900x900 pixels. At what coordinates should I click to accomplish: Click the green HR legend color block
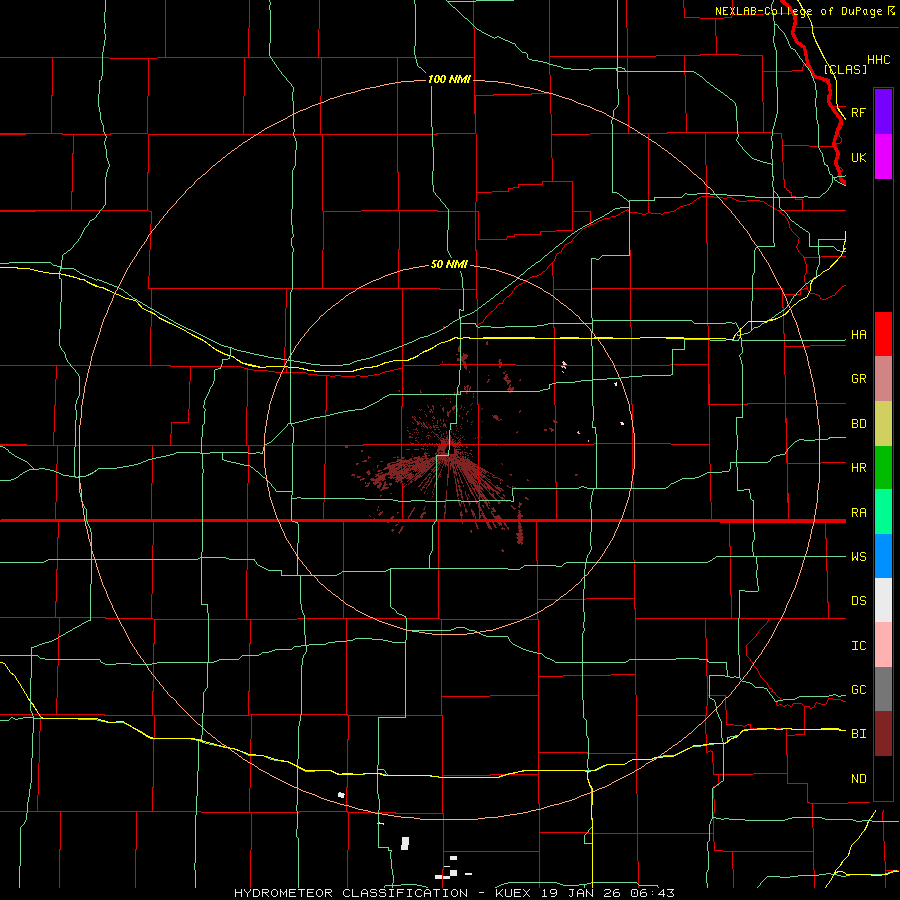(883, 468)
